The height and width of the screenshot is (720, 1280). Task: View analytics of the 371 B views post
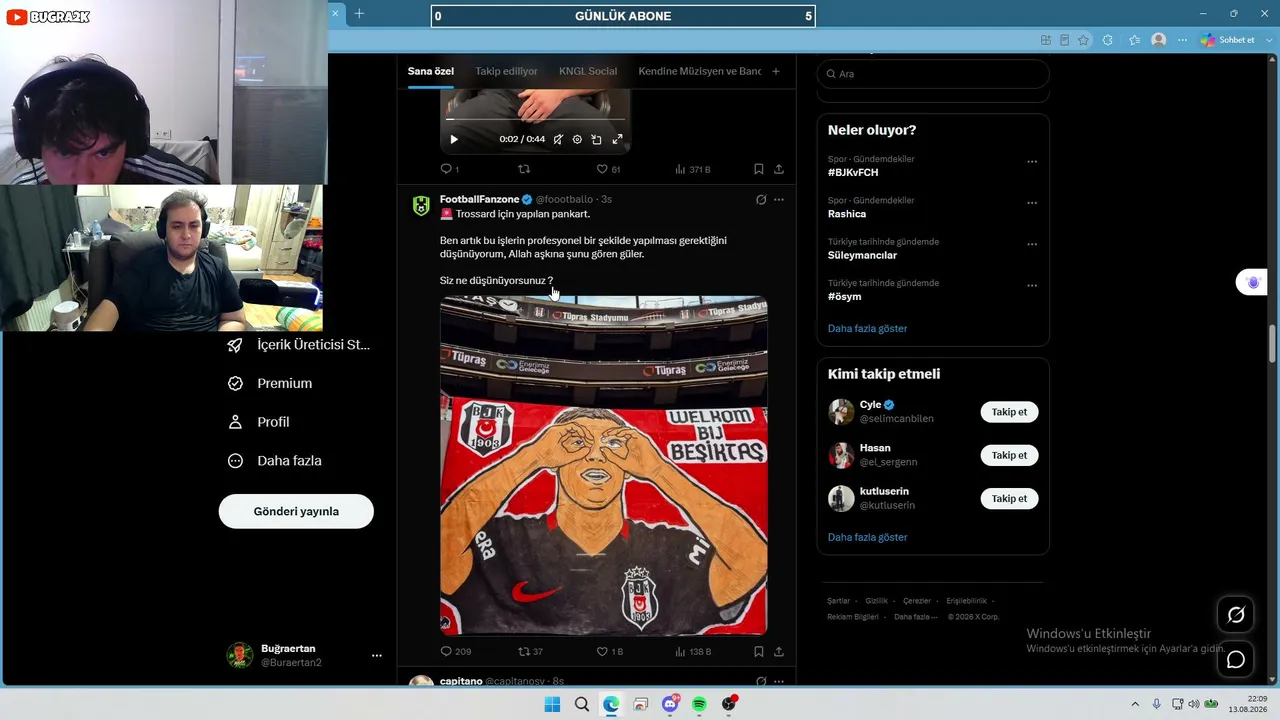692,169
